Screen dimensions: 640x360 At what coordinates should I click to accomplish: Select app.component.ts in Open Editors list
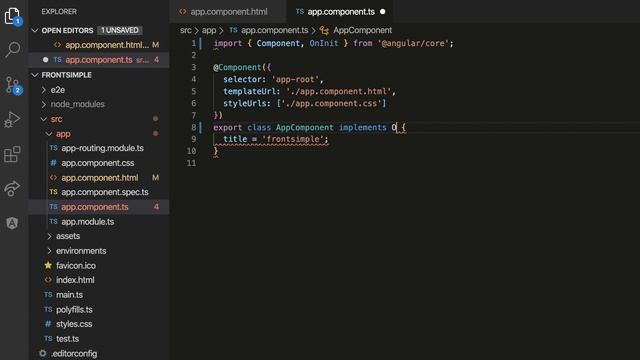click(99, 60)
